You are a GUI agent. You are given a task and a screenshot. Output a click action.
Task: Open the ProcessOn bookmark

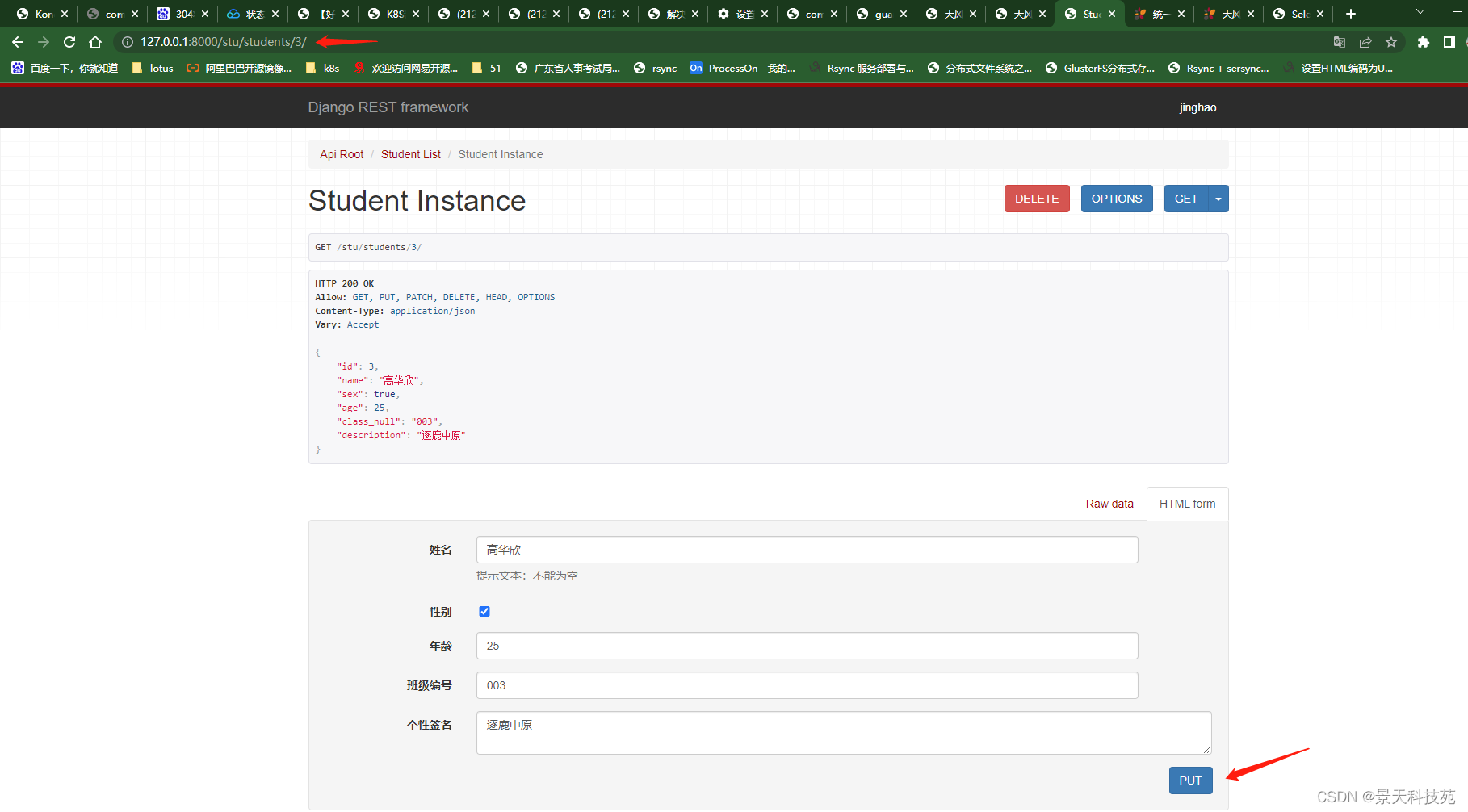click(x=743, y=69)
